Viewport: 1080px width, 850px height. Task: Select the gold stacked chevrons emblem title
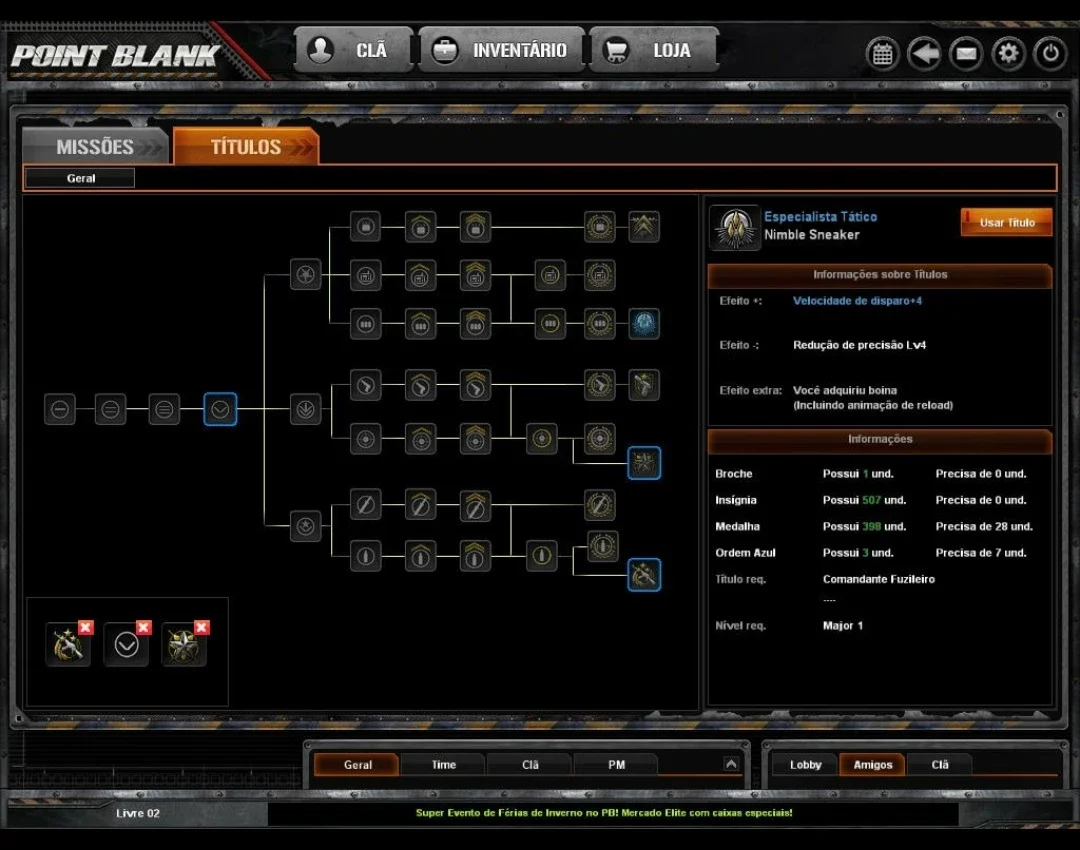click(644, 227)
